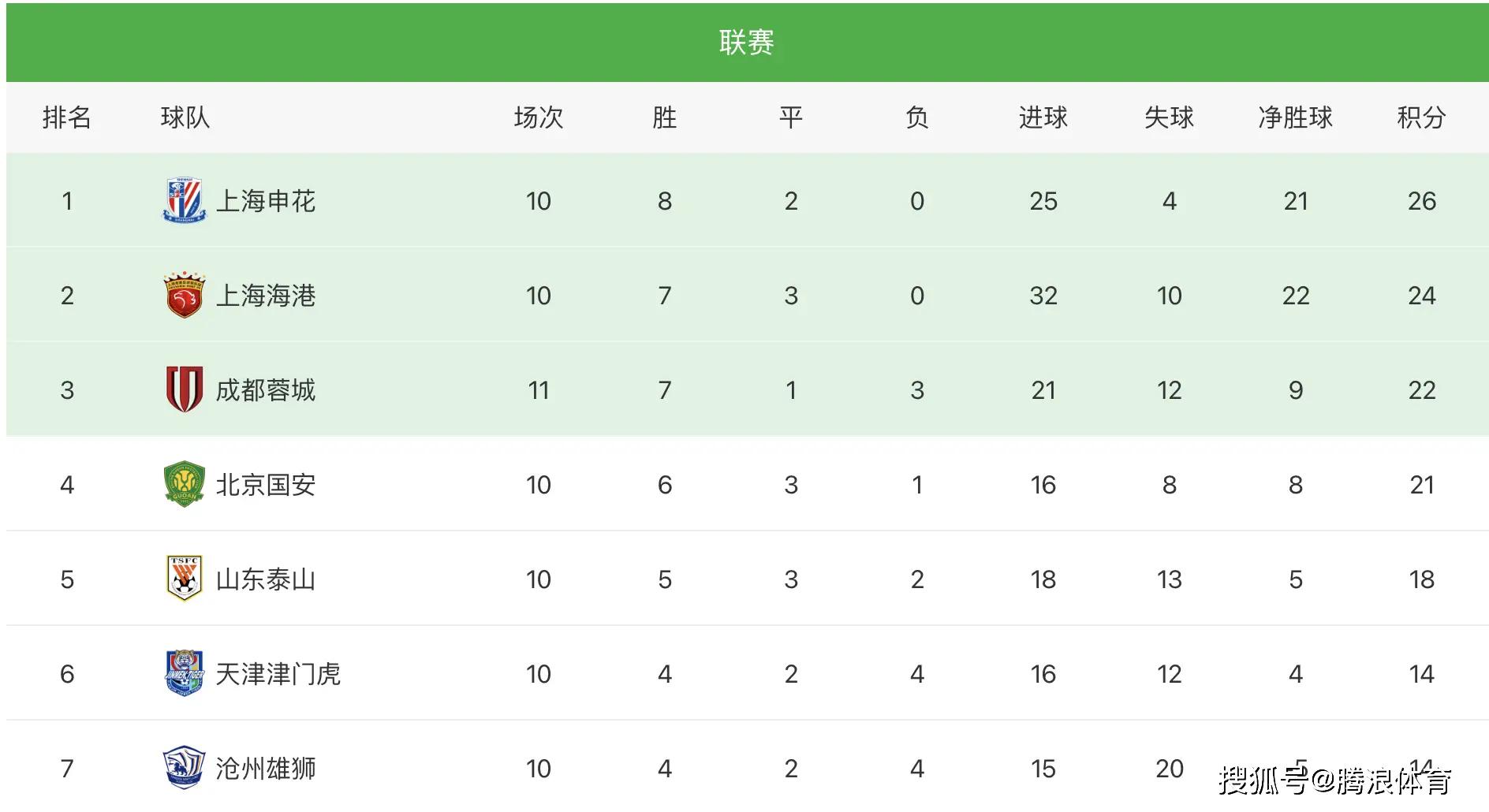Screen dimensions: 1489x812
Task: Open the 山东泰山 team link
Action: 266,579
